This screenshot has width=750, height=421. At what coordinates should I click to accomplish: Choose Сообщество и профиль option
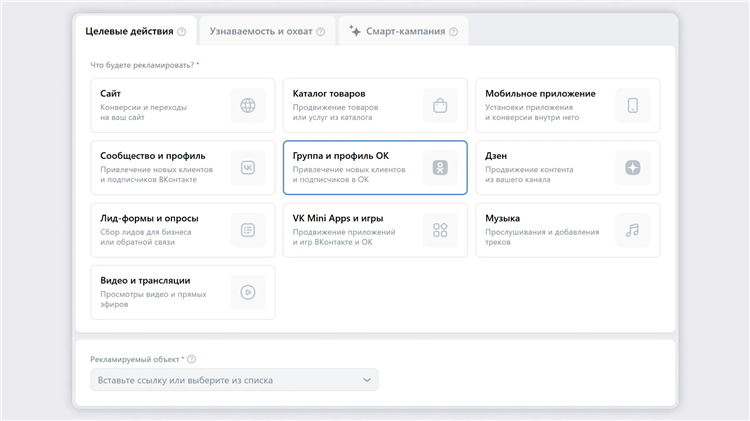[183, 167]
